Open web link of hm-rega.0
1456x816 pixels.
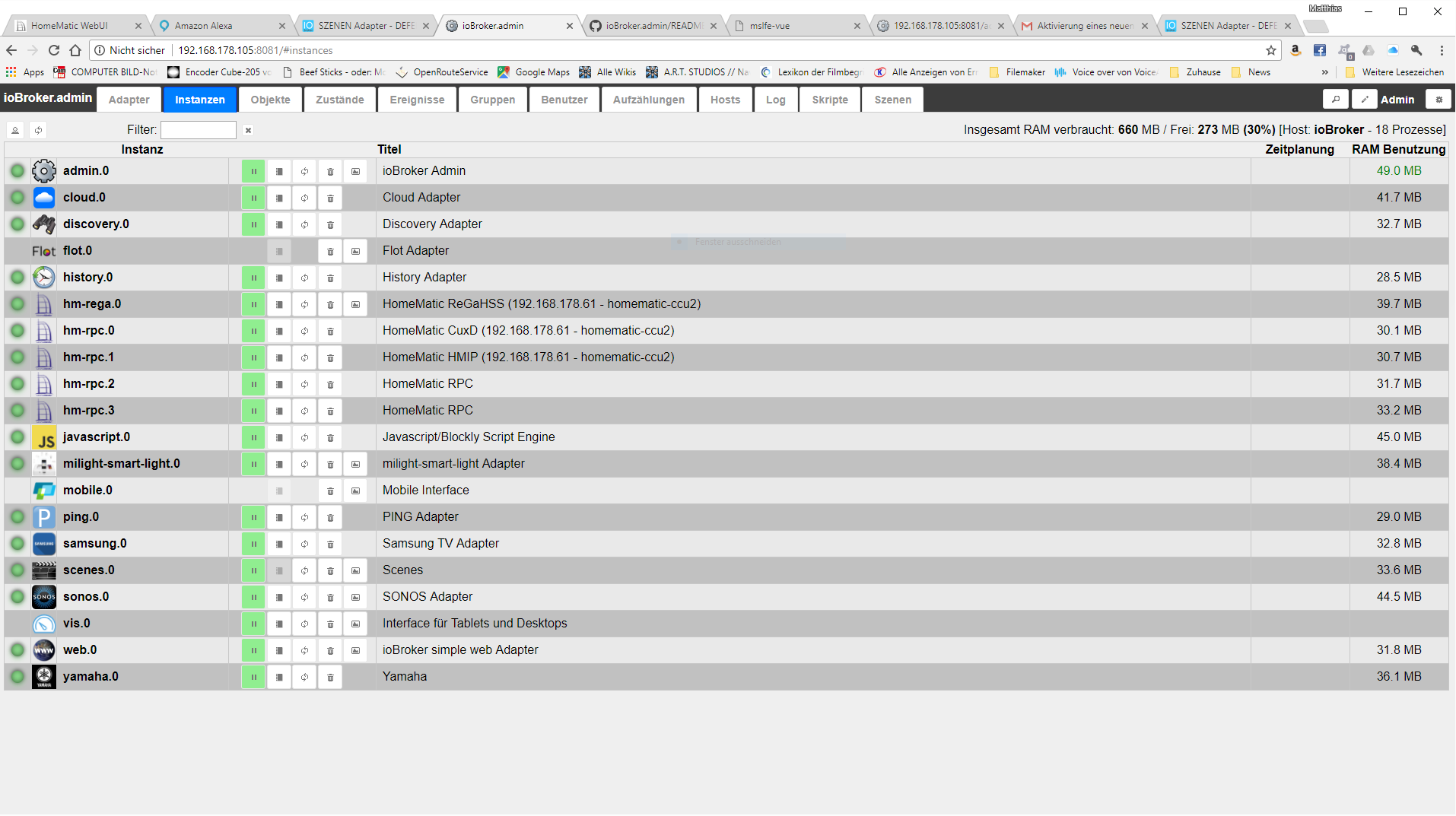point(355,304)
